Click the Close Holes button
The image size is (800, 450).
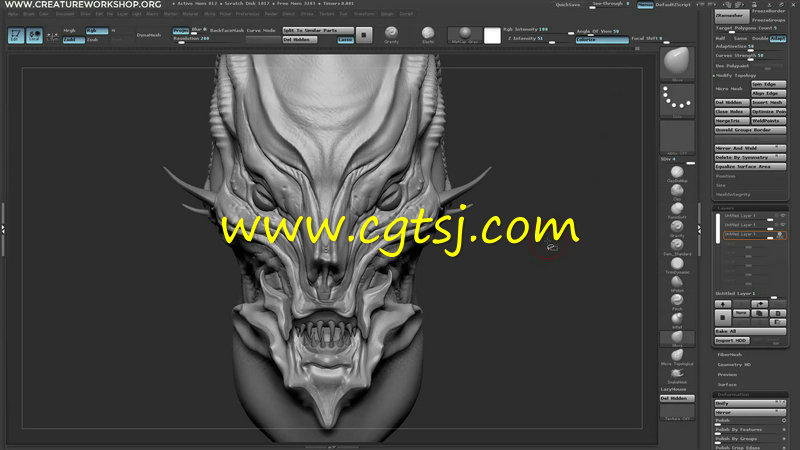(732, 111)
